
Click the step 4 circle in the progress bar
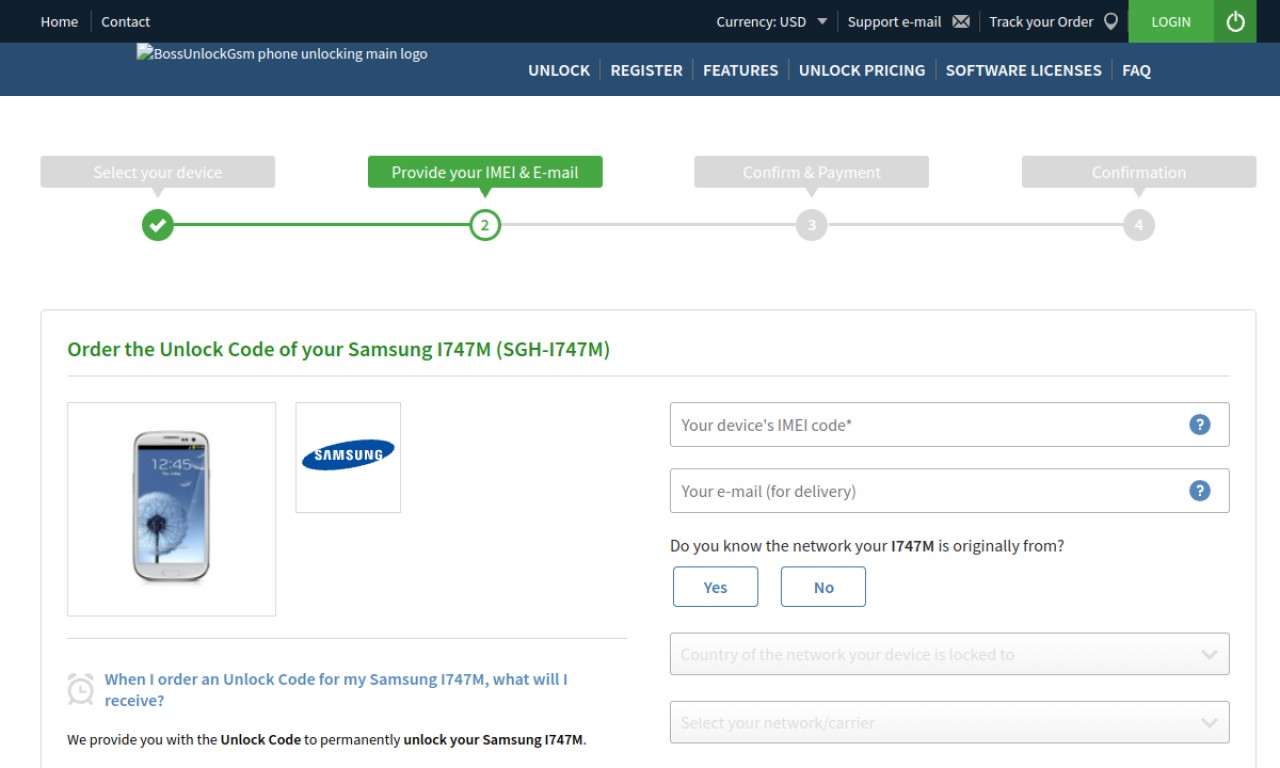point(1138,225)
